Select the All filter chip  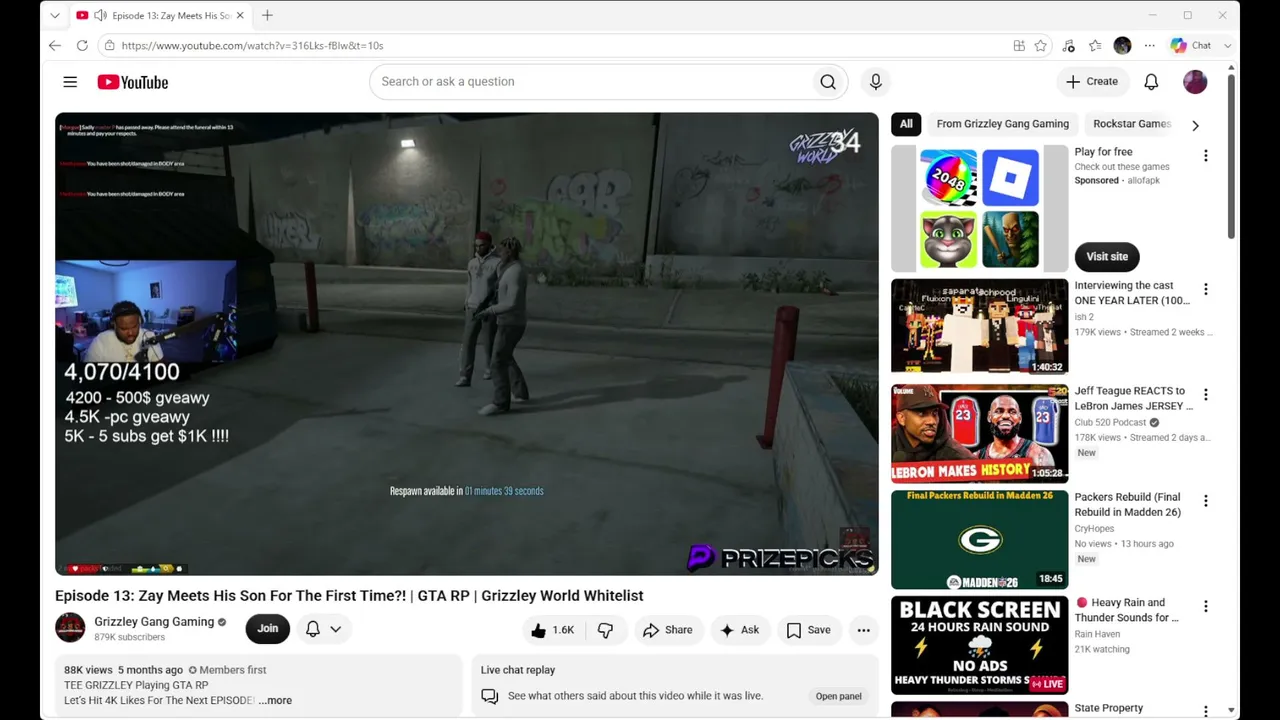(906, 124)
